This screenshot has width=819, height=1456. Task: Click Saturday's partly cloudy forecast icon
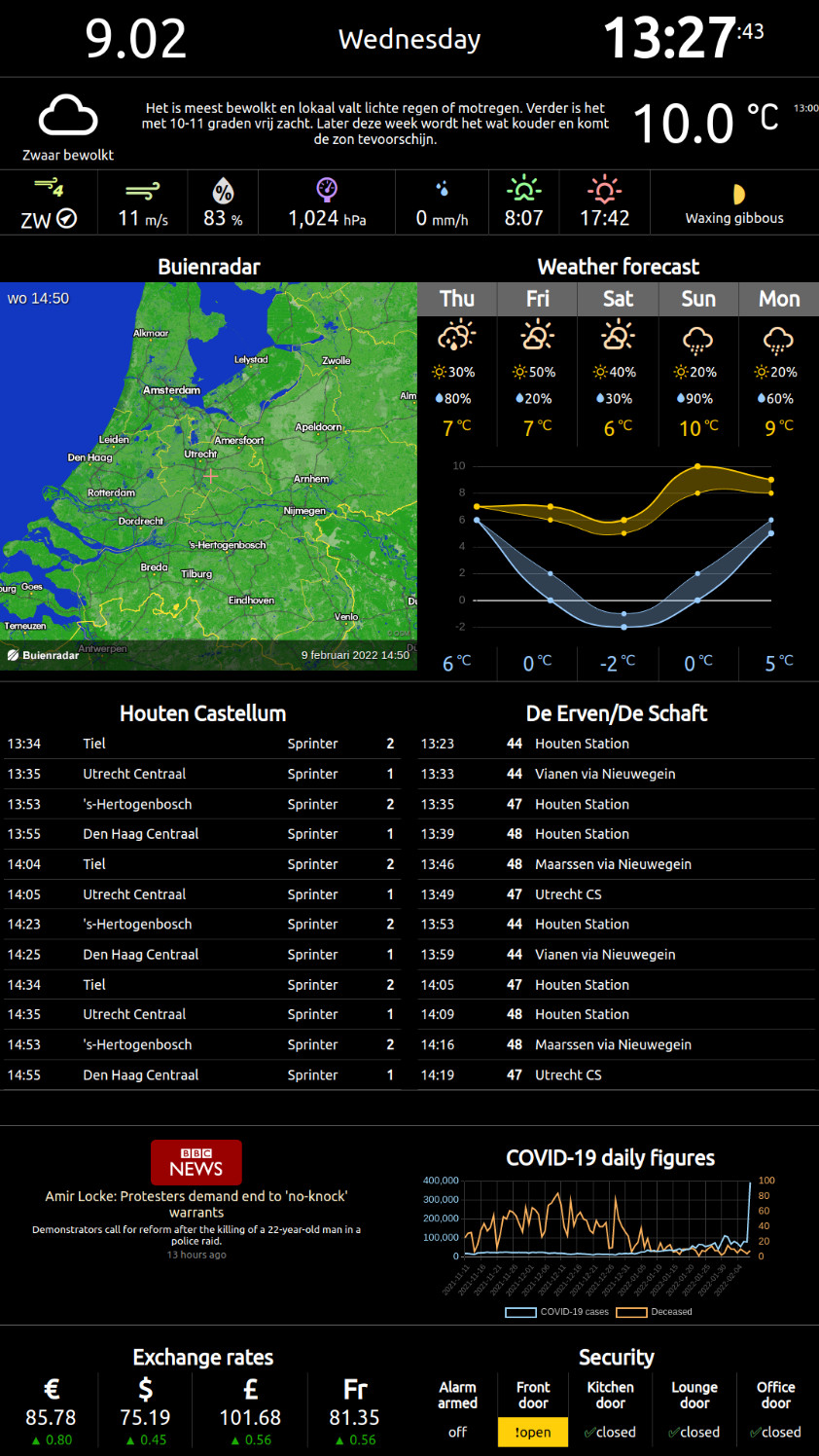click(618, 336)
